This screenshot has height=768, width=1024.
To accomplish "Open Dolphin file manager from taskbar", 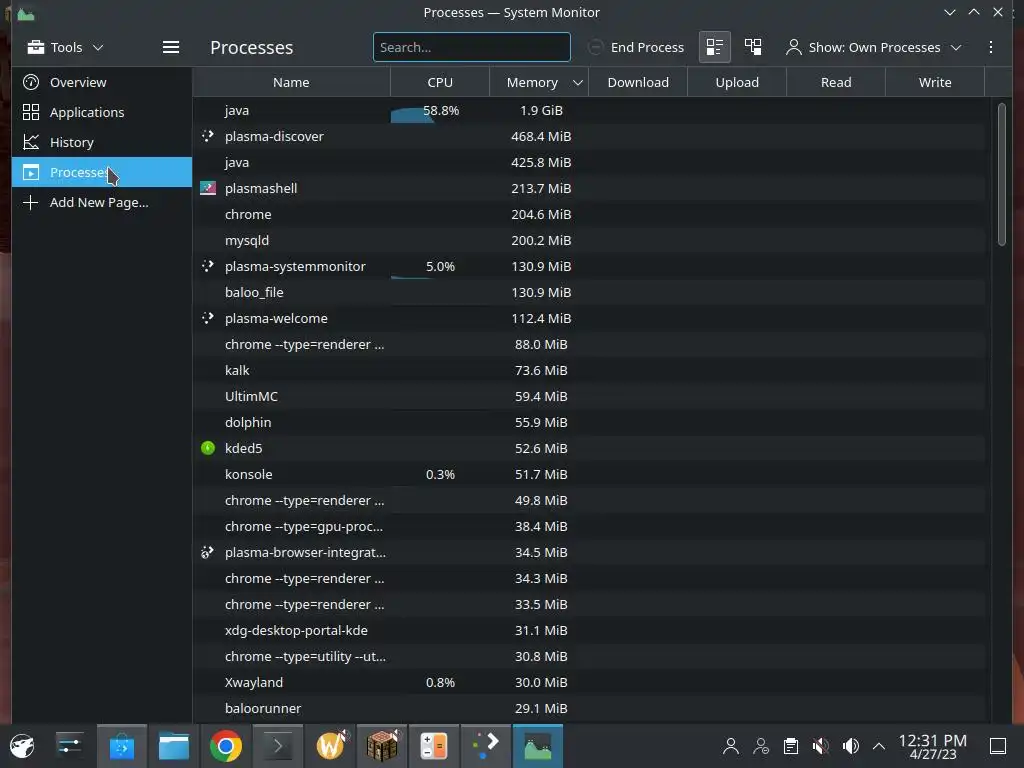I will coord(174,746).
